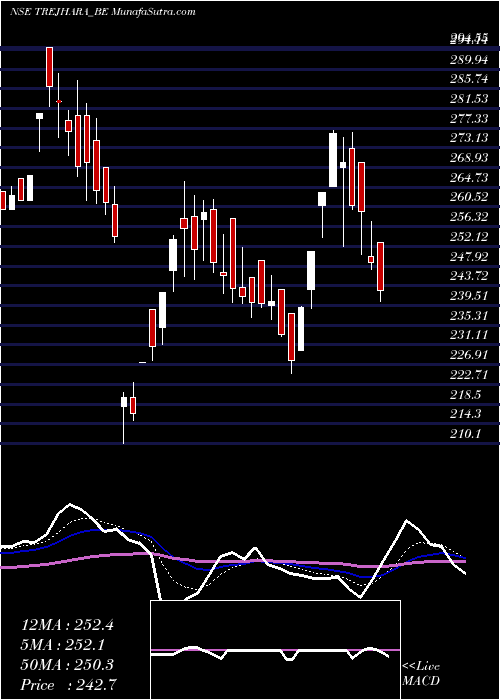Click the 268.93 price axis label

coord(468,158)
